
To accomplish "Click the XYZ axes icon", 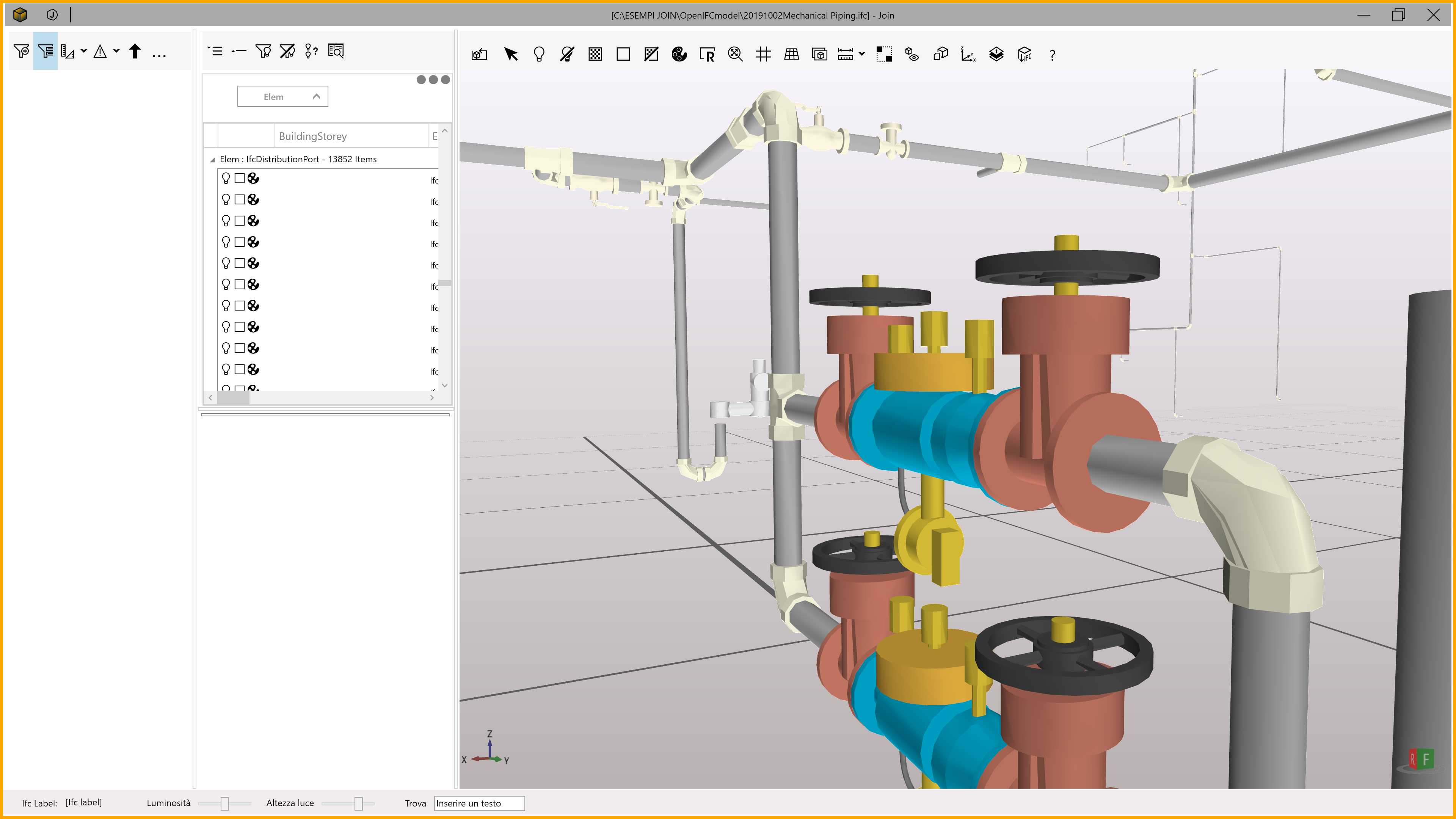I will (968, 54).
